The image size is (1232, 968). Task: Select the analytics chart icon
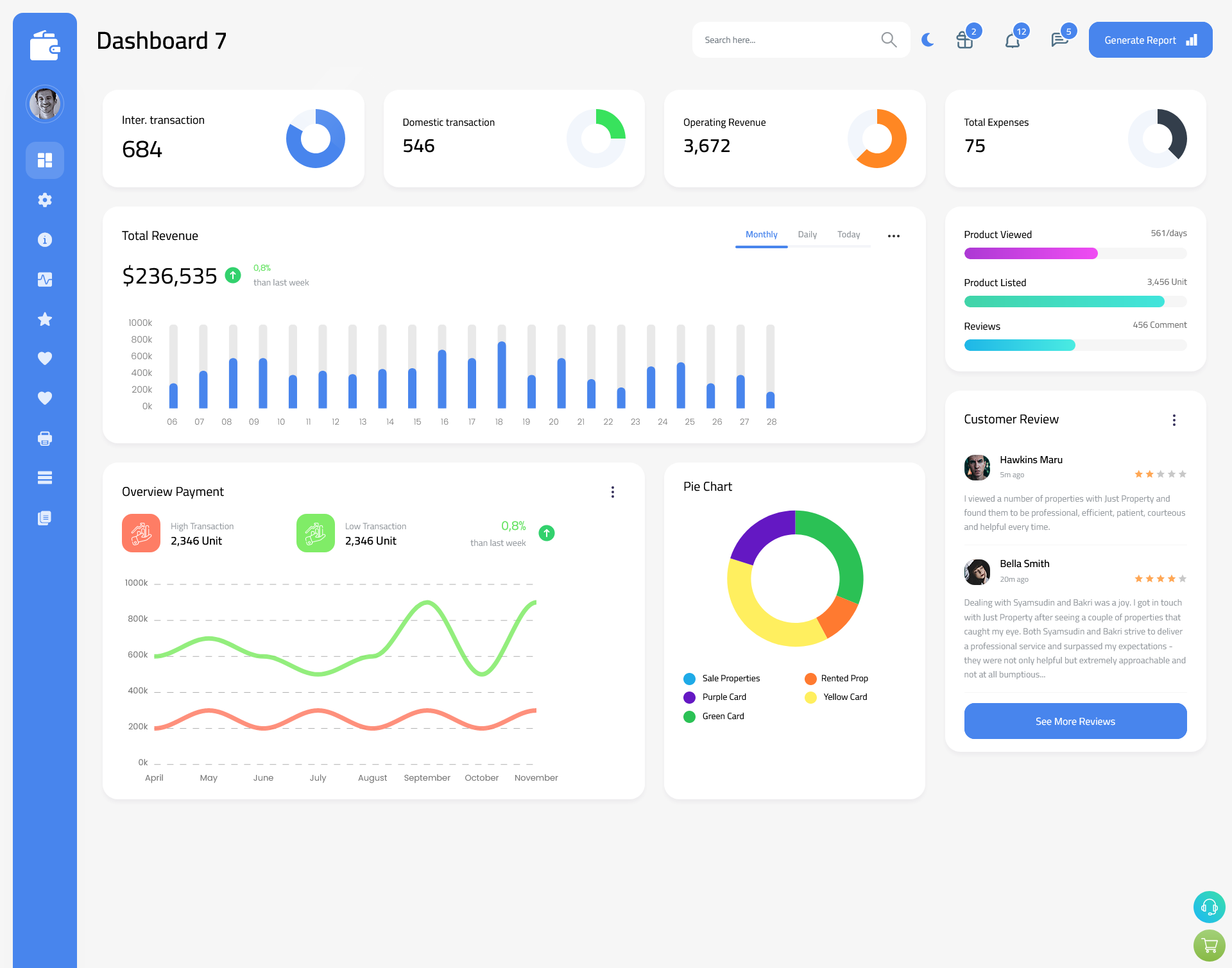[44, 279]
